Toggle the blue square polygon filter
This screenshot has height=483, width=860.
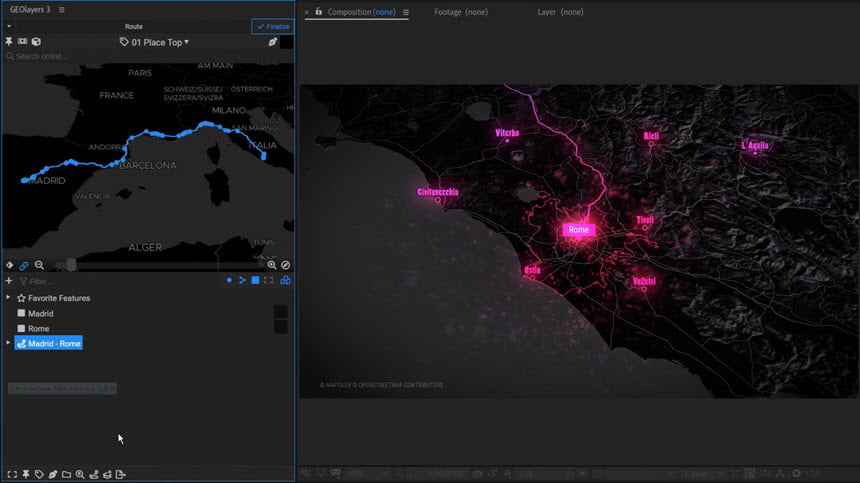point(255,281)
